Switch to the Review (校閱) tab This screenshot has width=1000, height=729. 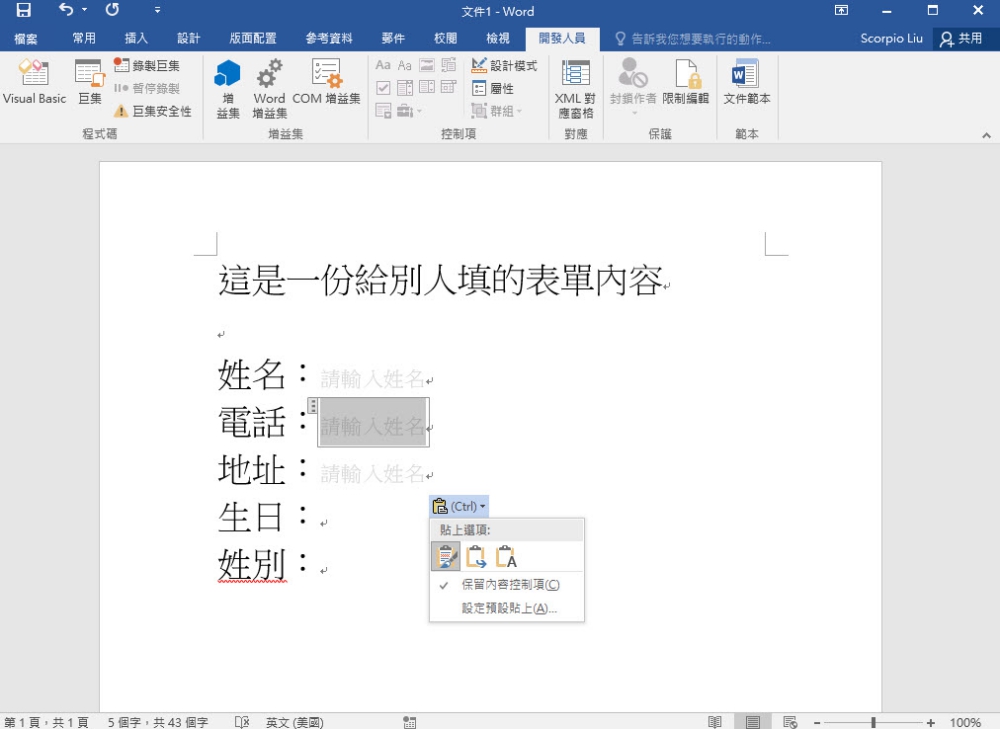click(x=445, y=38)
